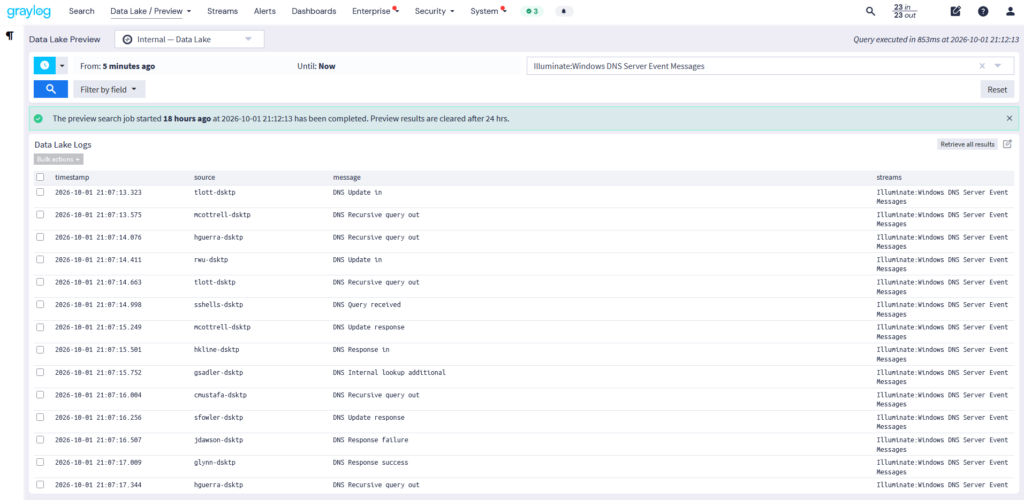1024x500 pixels.
Task: Open the Filter by field dropdown
Action: pos(109,89)
